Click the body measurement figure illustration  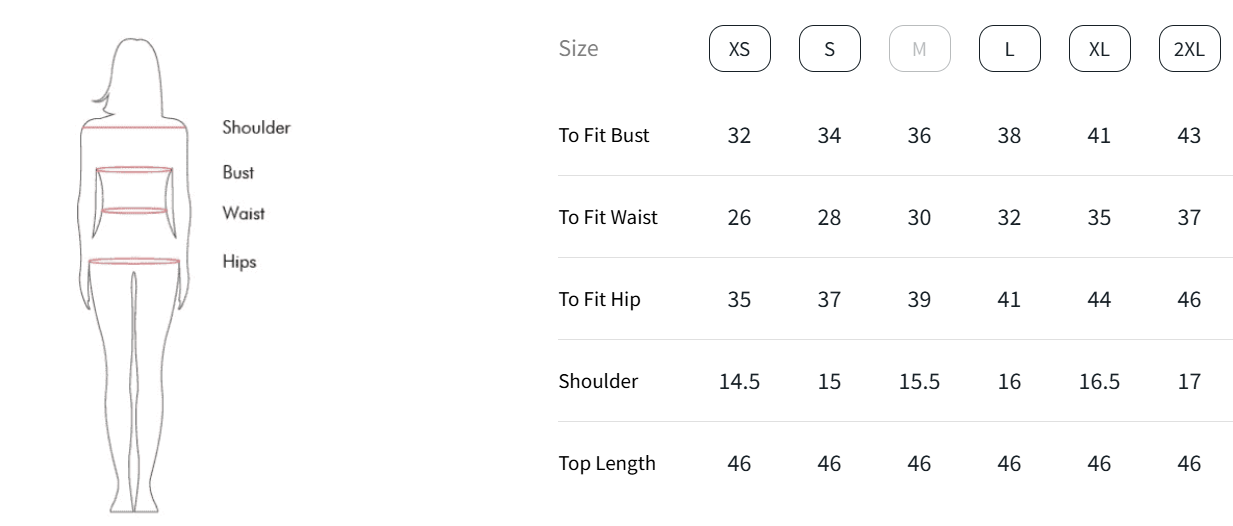click(x=134, y=275)
